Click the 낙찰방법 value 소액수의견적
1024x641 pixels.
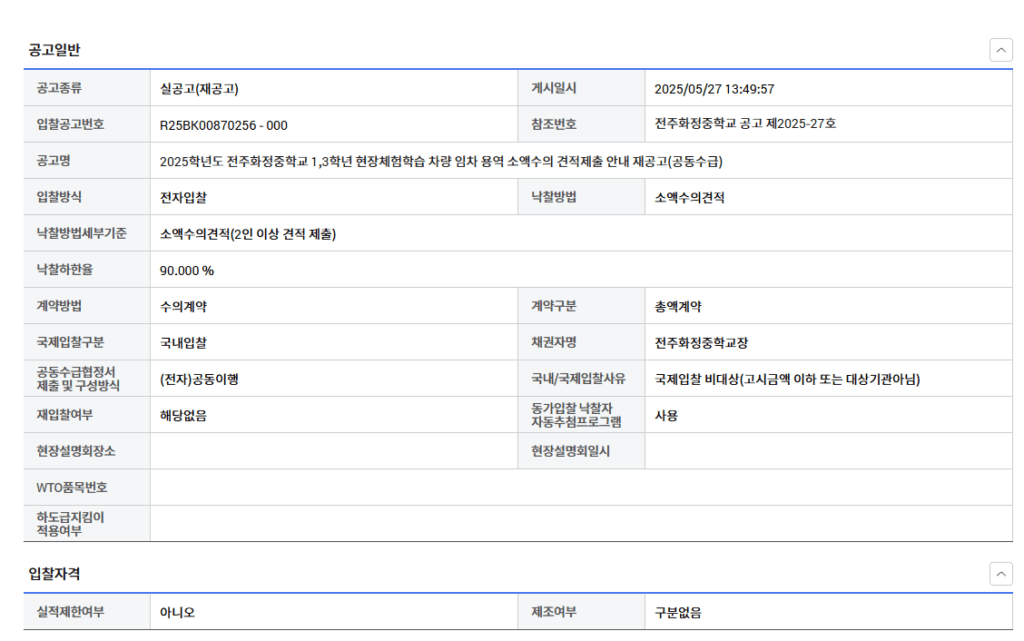[690, 198]
